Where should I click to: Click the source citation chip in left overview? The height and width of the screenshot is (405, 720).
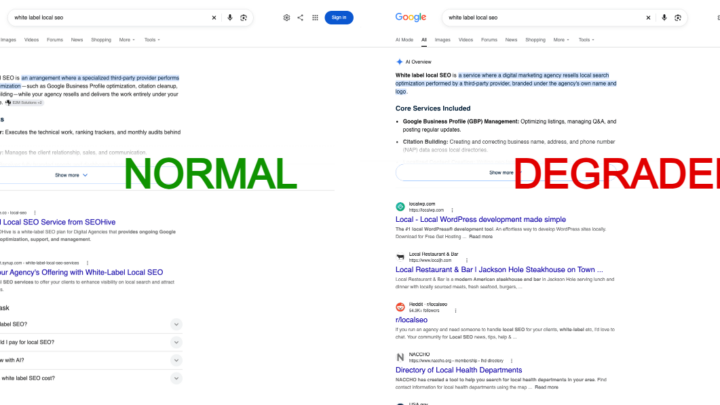coord(24,102)
